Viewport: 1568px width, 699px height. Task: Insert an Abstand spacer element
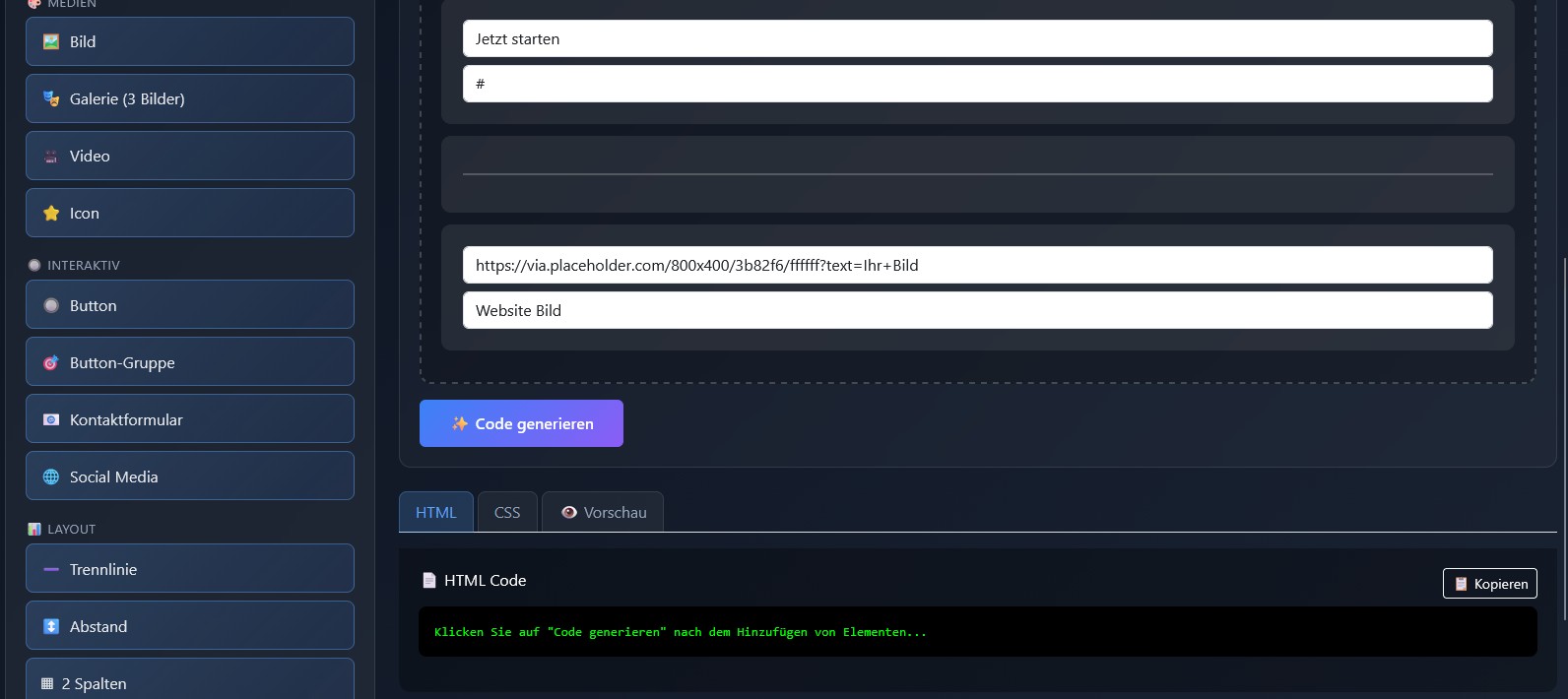[189, 626]
